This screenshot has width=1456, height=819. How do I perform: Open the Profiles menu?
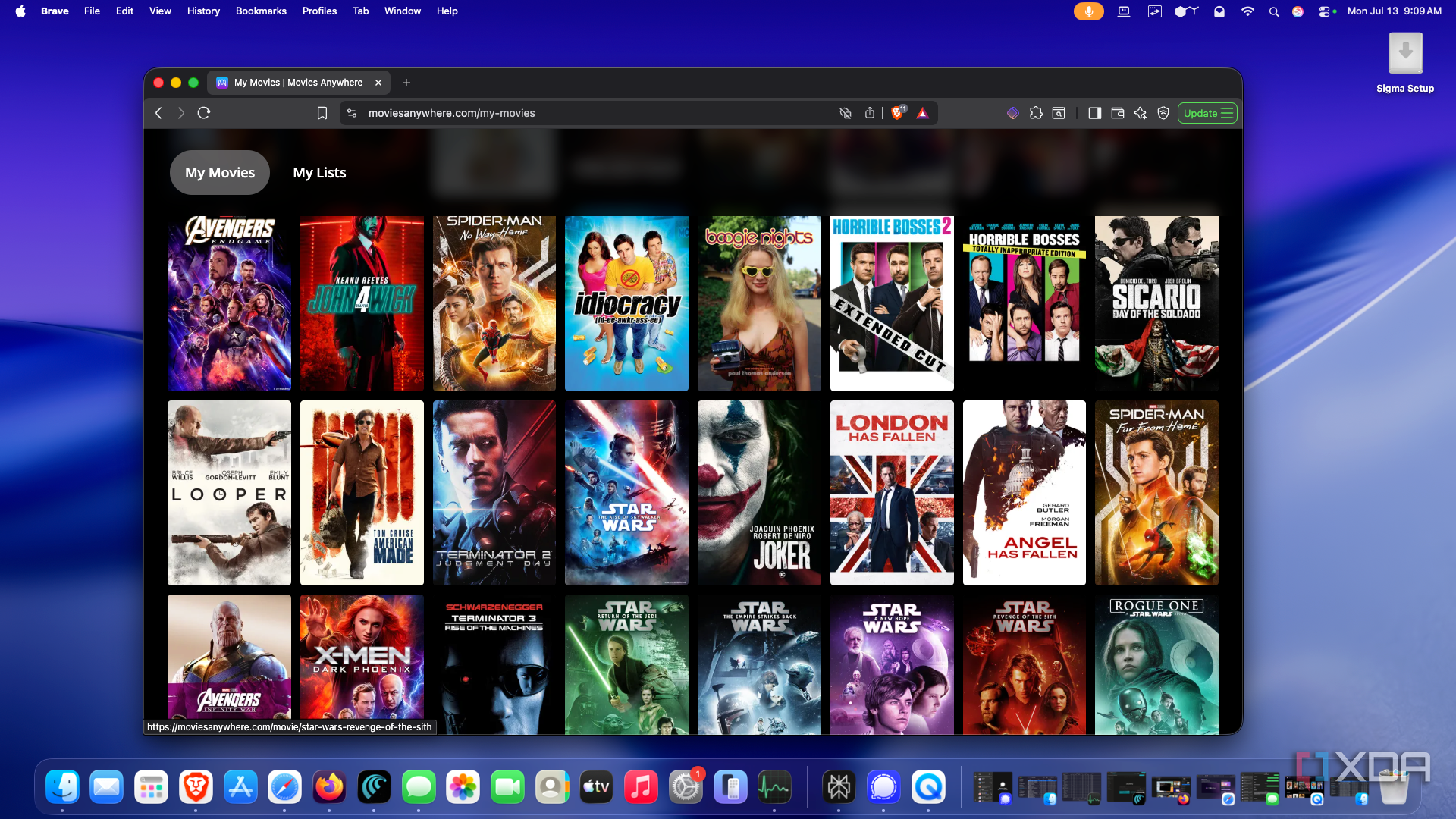point(319,11)
